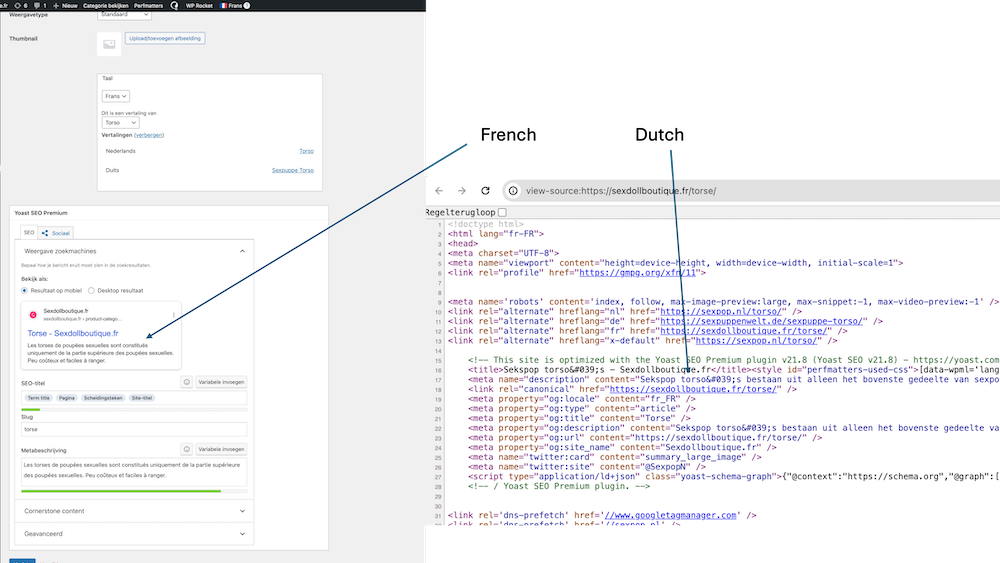Viewport: 1000px width, 563px height.
Task: Click the Metabeschrijving length progress bar
Action: [134, 491]
